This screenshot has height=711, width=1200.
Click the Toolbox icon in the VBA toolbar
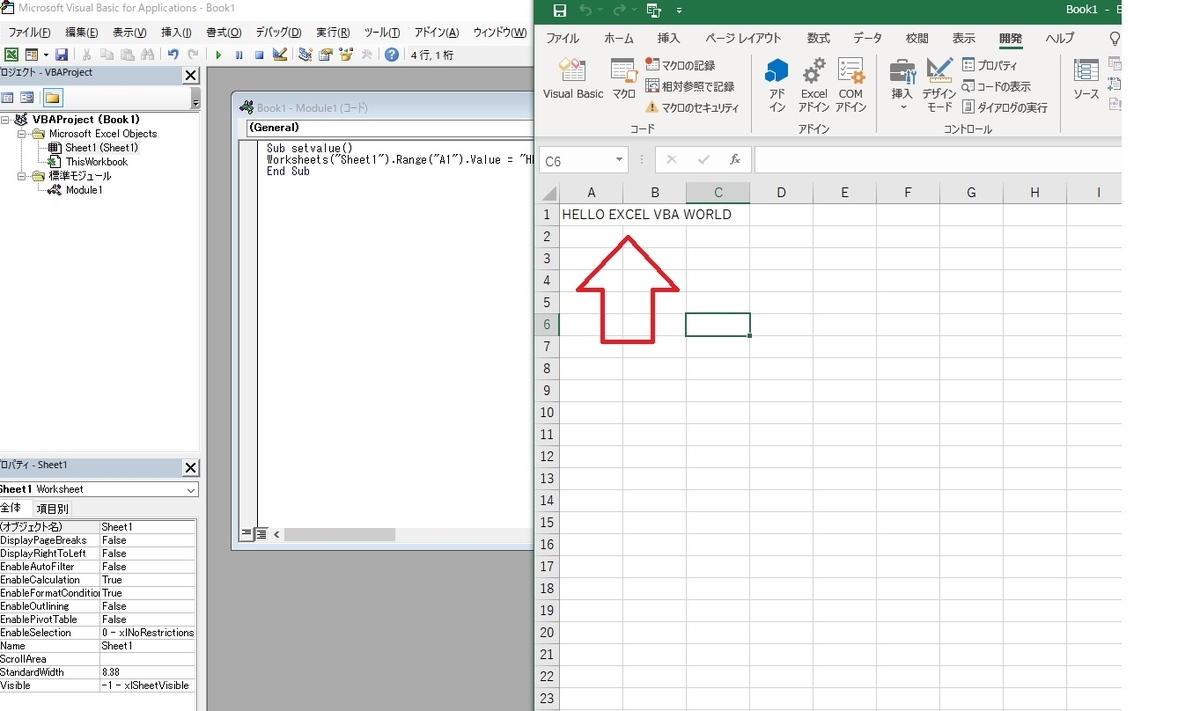[367, 55]
